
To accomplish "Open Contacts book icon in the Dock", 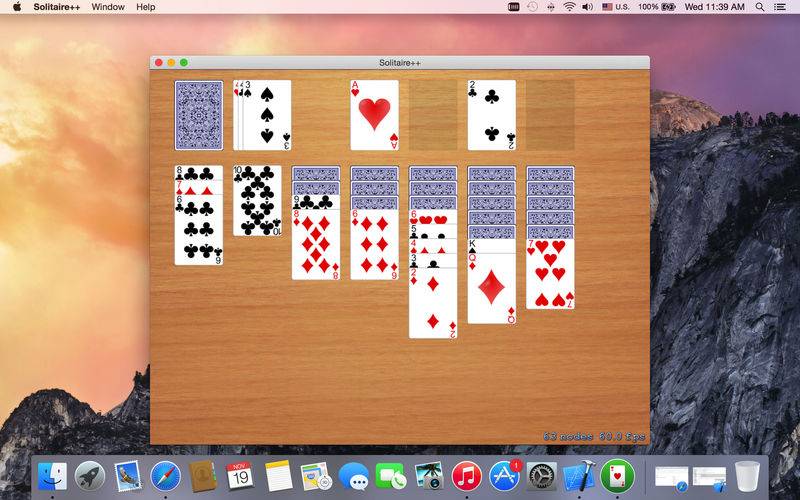I will pos(203,477).
